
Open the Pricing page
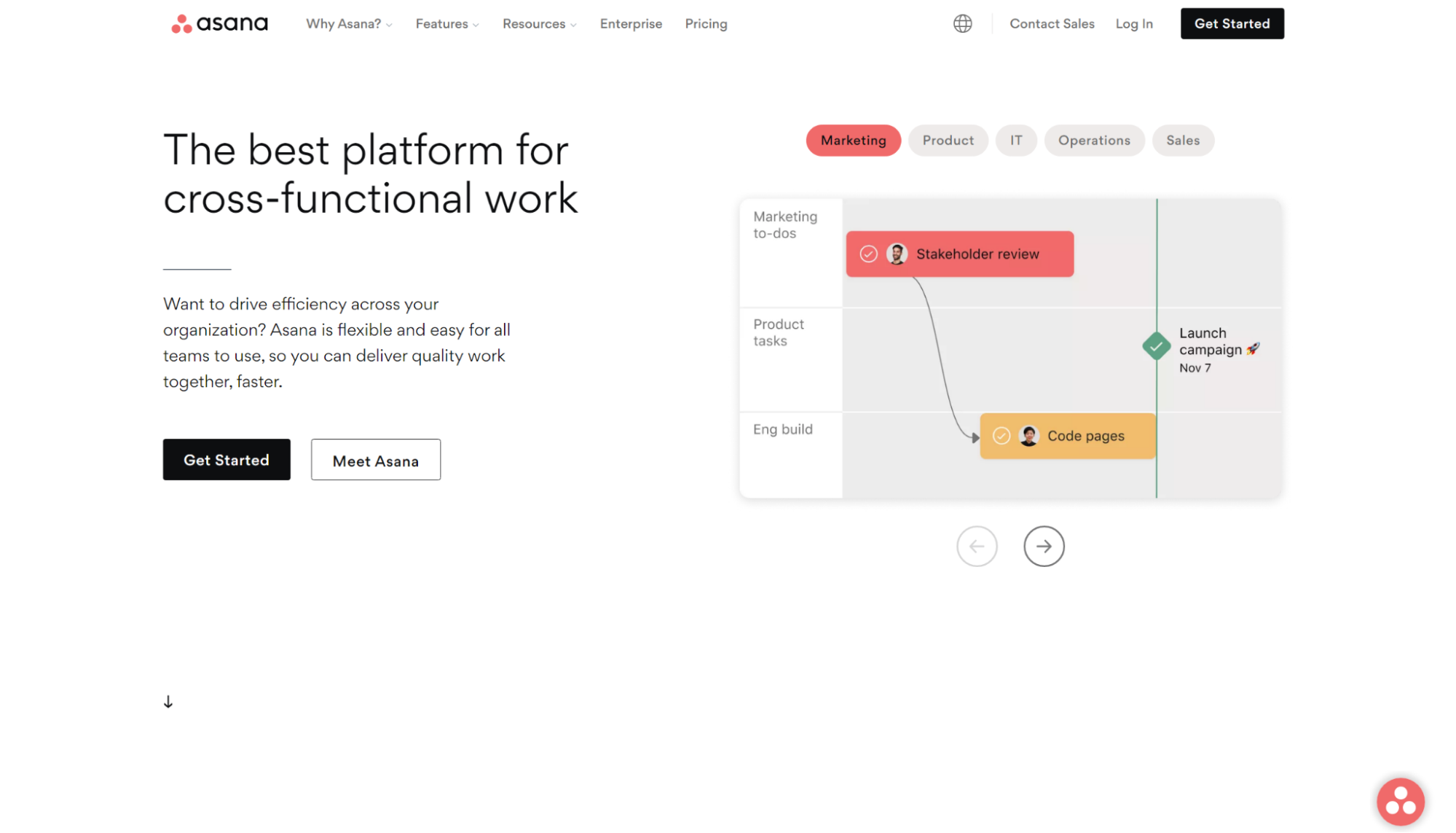click(706, 24)
